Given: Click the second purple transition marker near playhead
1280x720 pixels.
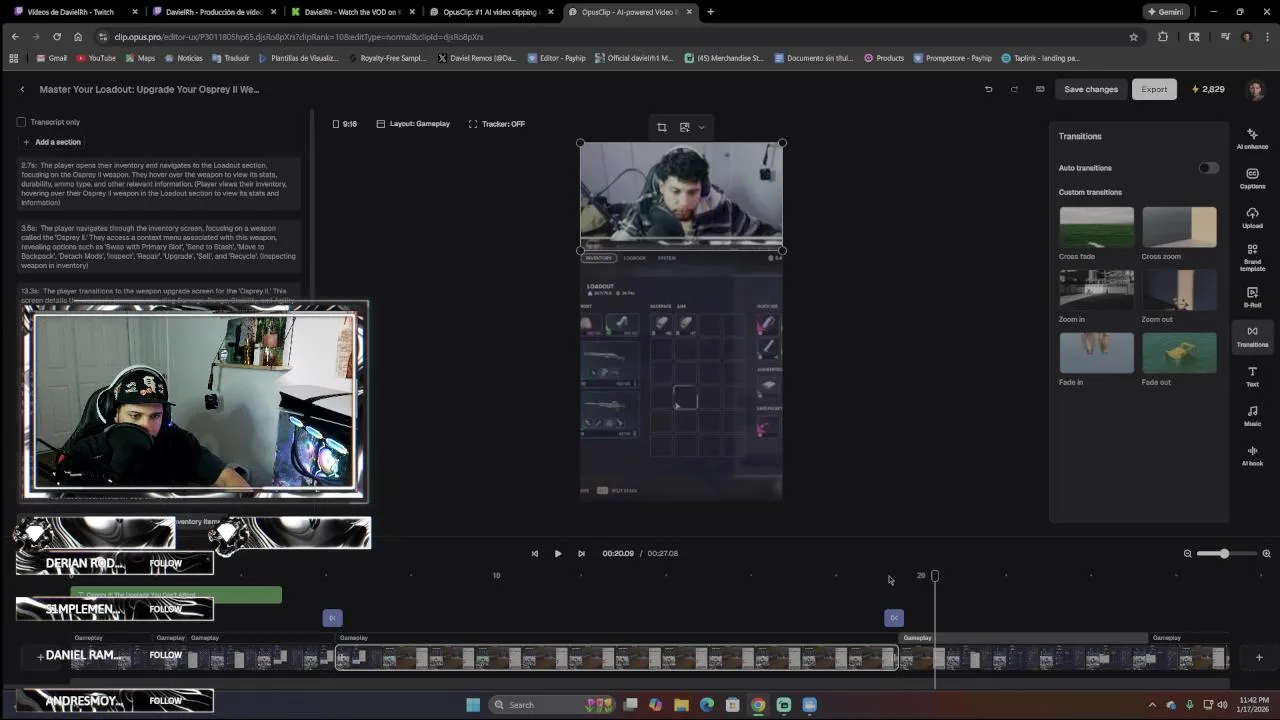Looking at the screenshot, I should 894,618.
